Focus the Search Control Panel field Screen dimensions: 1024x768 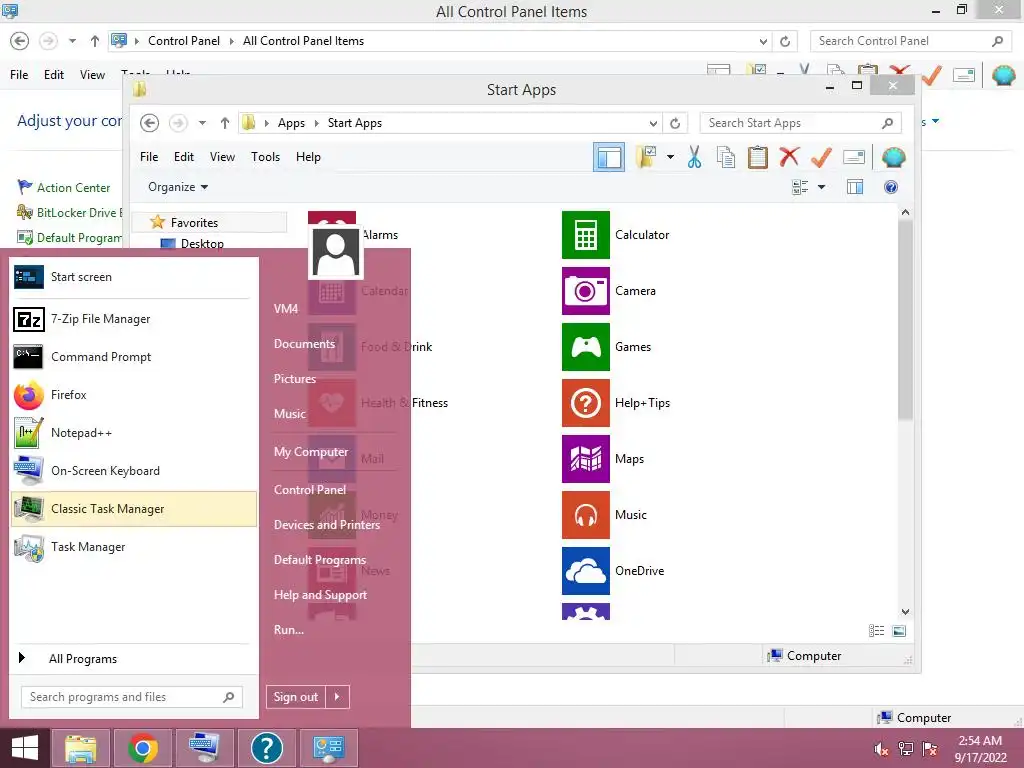pyautogui.click(x=911, y=41)
